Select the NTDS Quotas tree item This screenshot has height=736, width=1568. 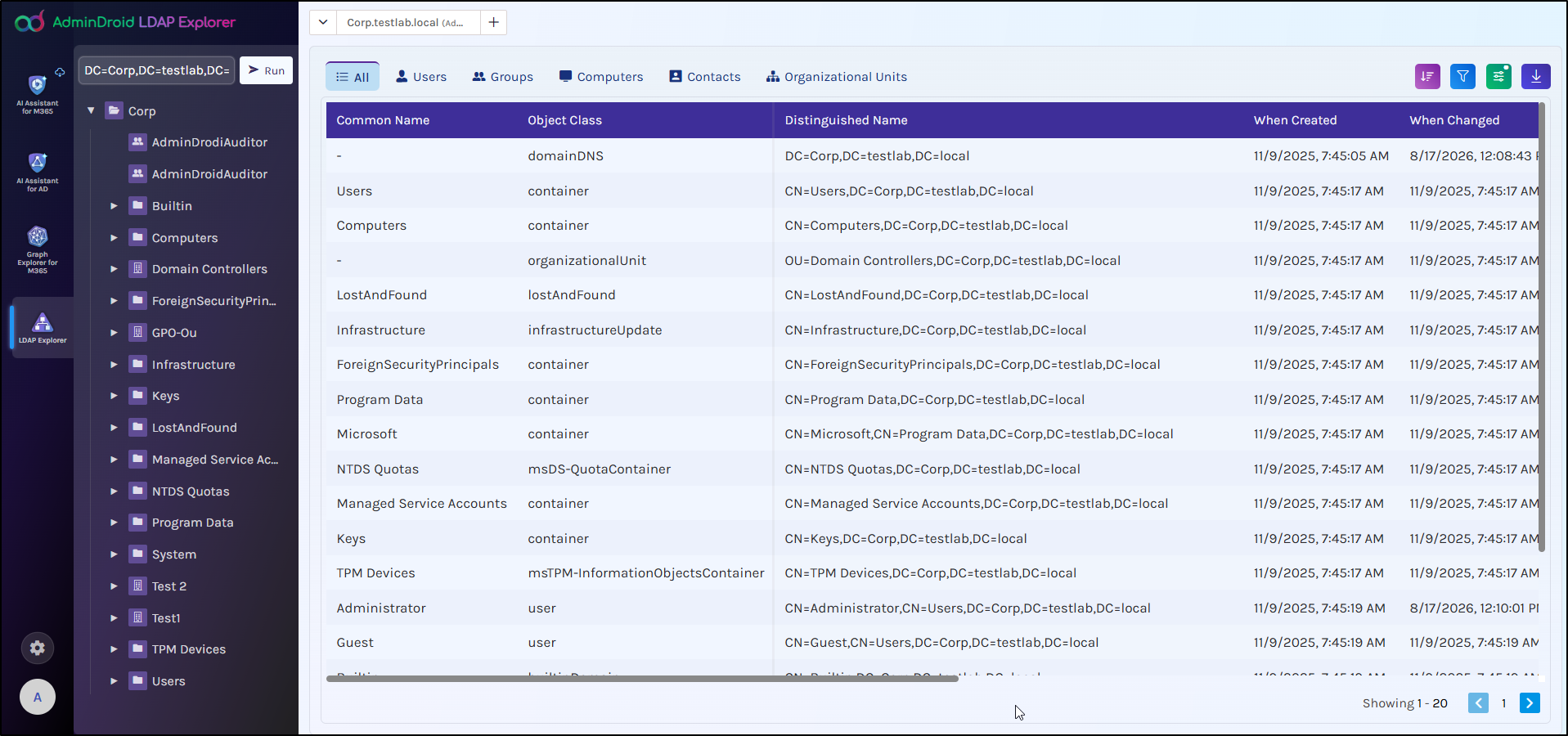[191, 491]
